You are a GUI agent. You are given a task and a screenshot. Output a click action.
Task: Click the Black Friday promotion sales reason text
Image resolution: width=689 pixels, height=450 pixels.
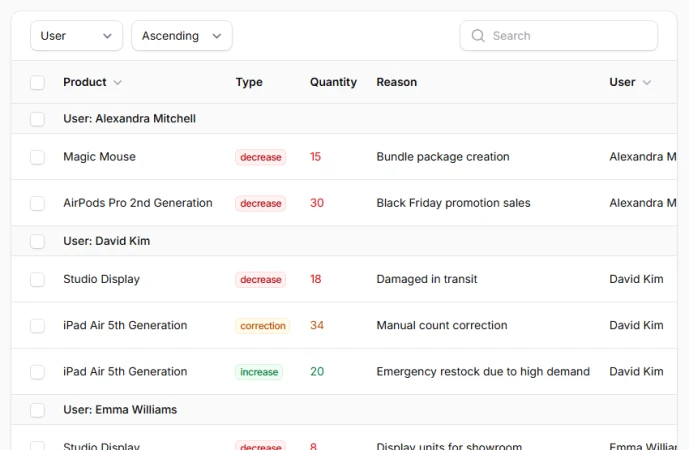453,203
